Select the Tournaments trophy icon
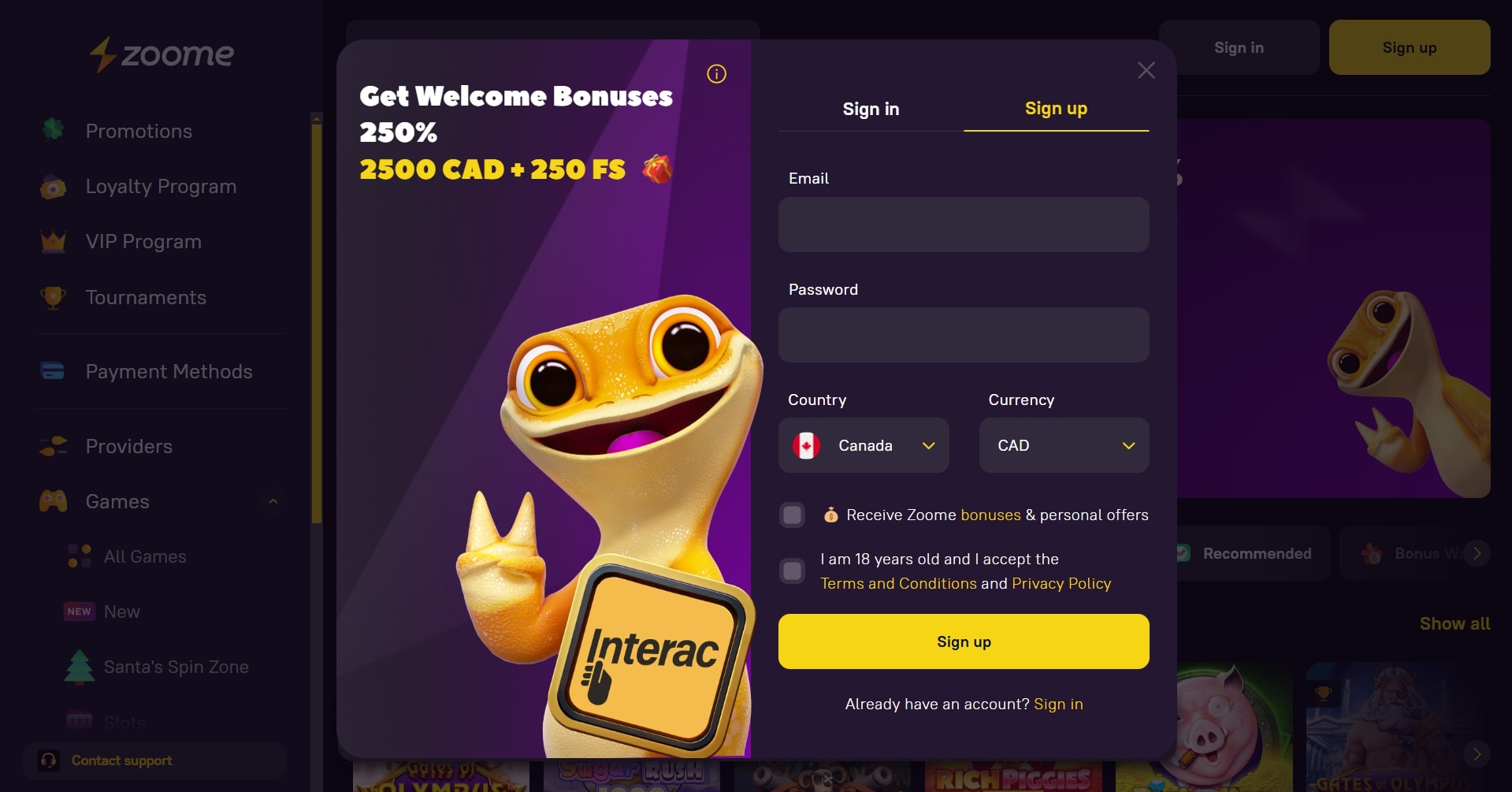The width and height of the screenshot is (1512, 792). pos(53,298)
